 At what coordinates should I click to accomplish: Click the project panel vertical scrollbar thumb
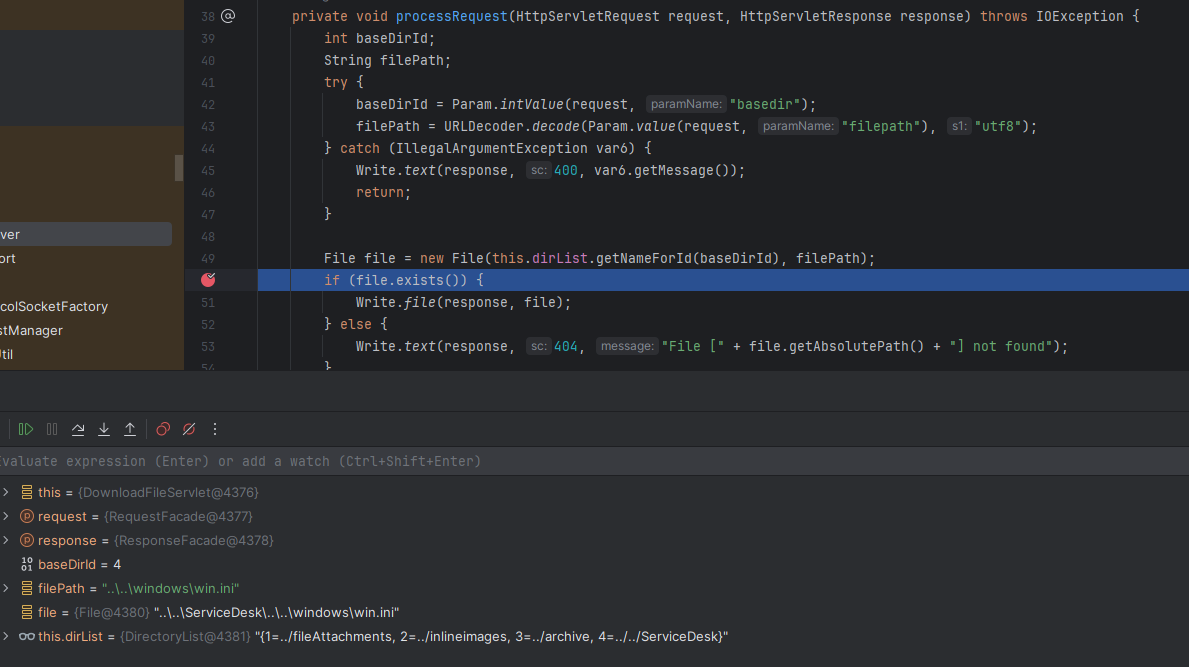(179, 168)
